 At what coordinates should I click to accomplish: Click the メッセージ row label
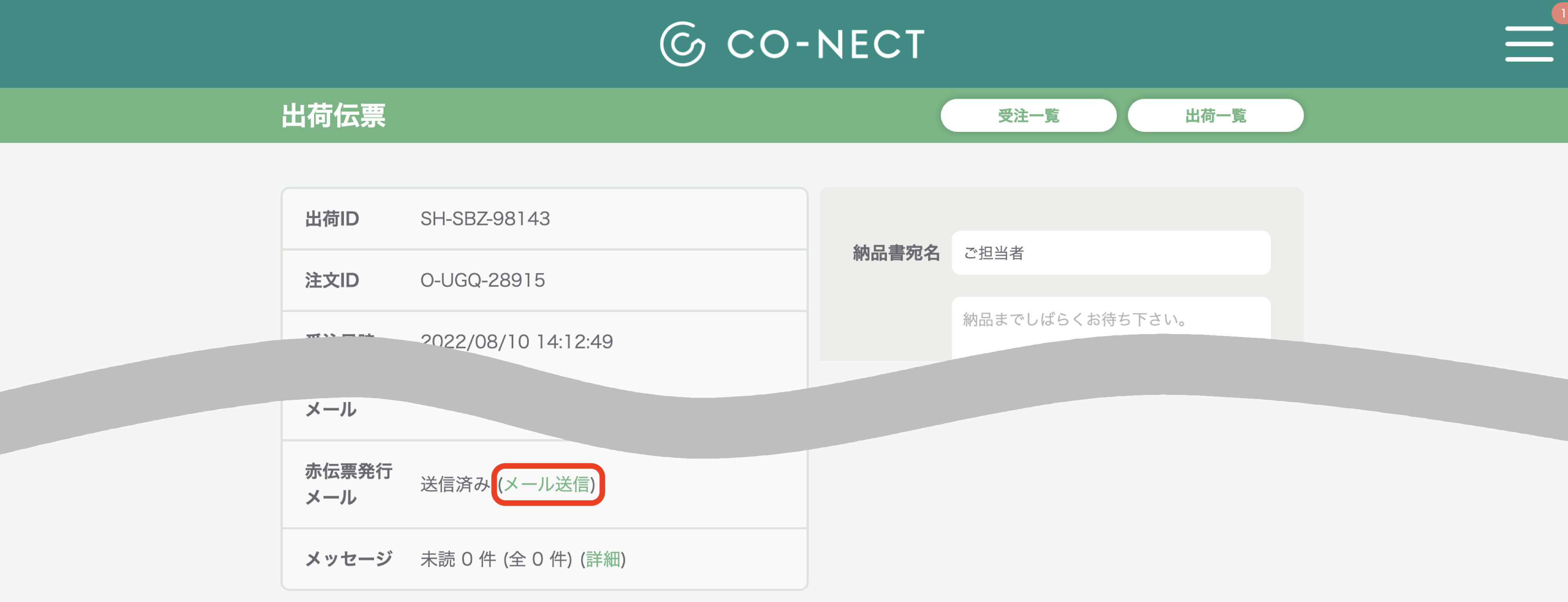(x=348, y=559)
